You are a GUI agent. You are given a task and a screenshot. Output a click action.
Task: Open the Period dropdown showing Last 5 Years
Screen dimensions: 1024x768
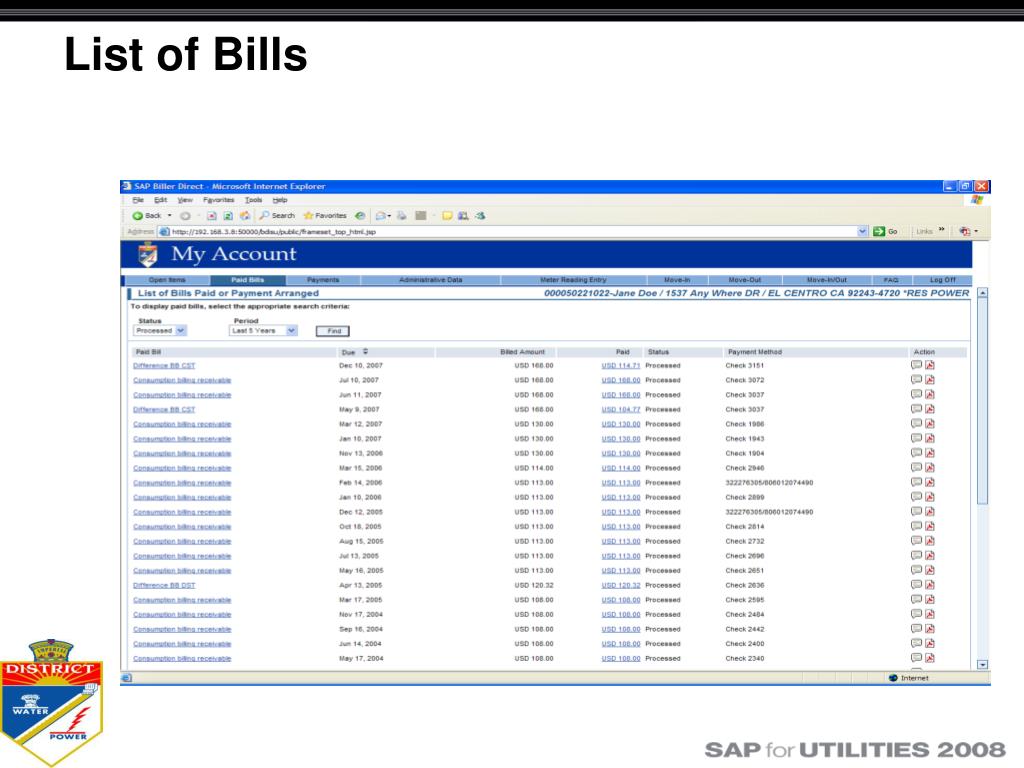[x=264, y=330]
